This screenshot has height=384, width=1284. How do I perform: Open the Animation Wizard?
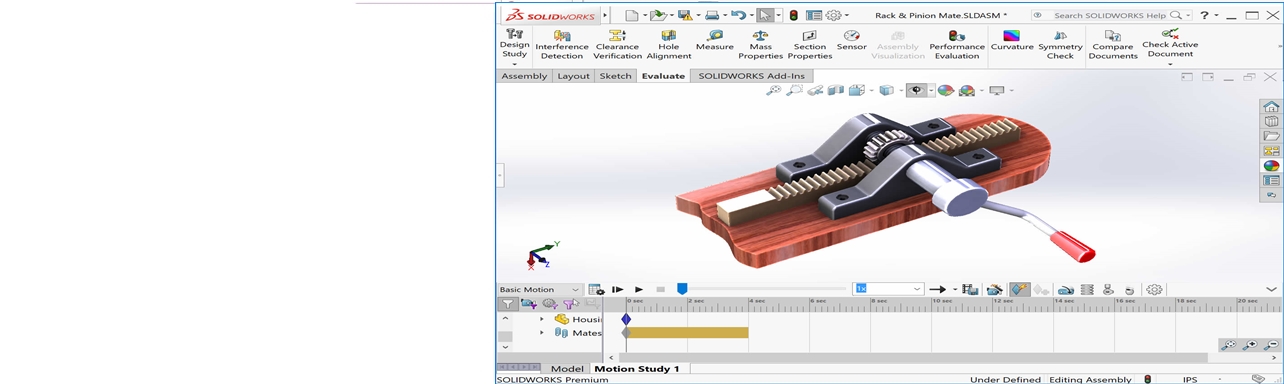pos(995,289)
